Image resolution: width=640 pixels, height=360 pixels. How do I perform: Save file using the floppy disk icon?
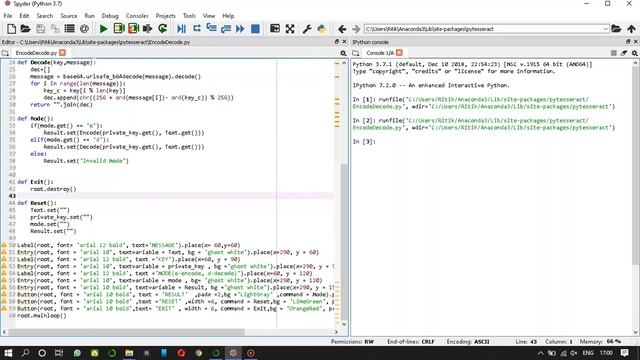[x=40, y=29]
